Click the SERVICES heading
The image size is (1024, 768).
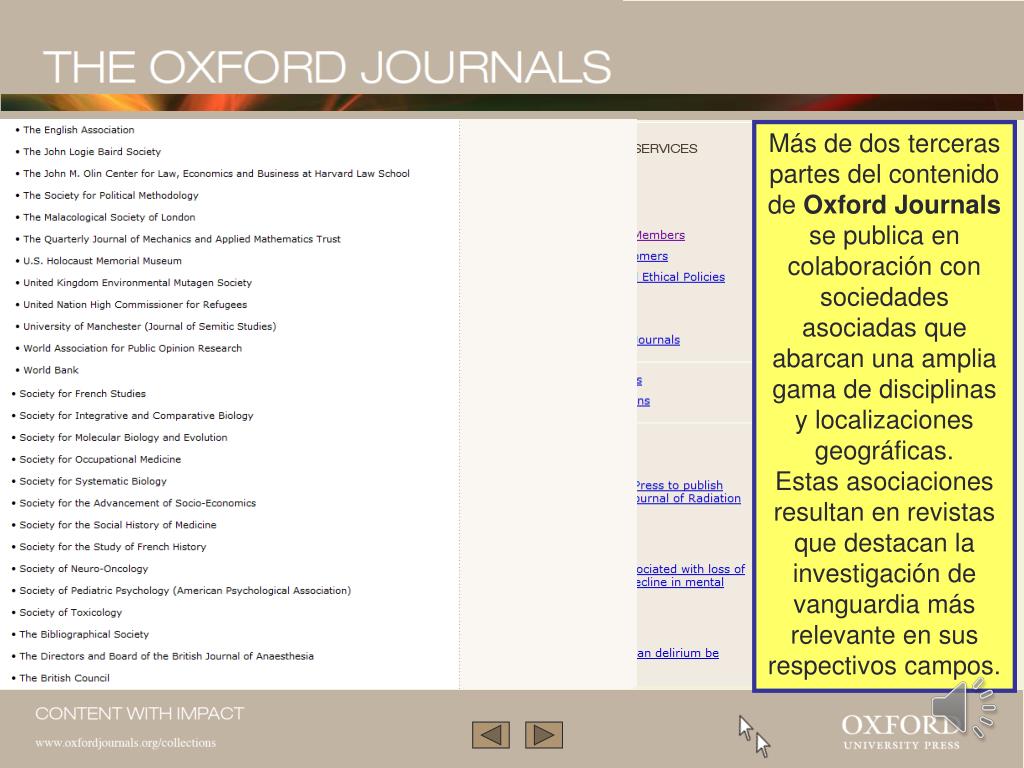[667, 148]
